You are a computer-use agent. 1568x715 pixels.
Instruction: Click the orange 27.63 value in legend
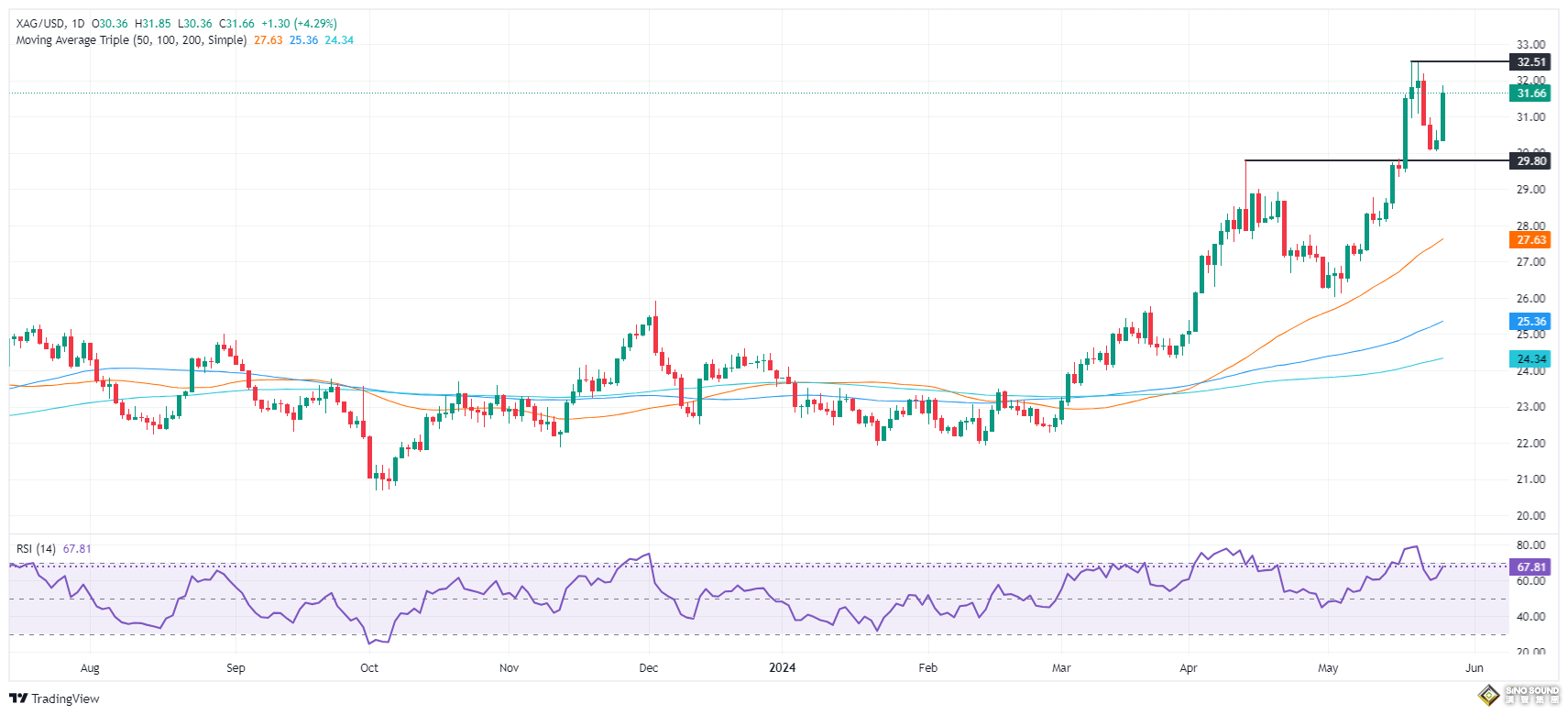tap(269, 40)
